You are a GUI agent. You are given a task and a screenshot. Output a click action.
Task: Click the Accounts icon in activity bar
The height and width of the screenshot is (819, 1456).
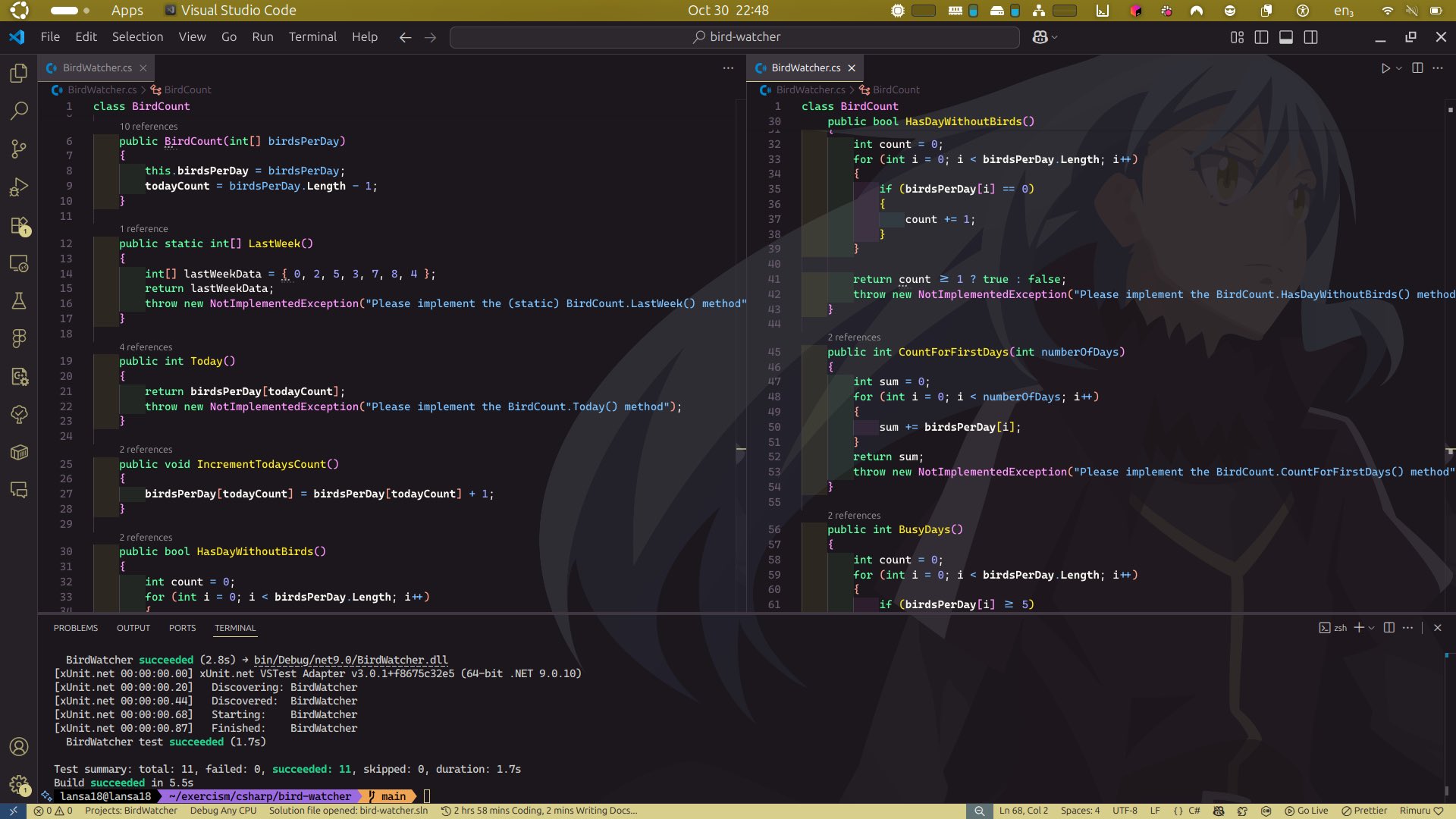pos(19,747)
